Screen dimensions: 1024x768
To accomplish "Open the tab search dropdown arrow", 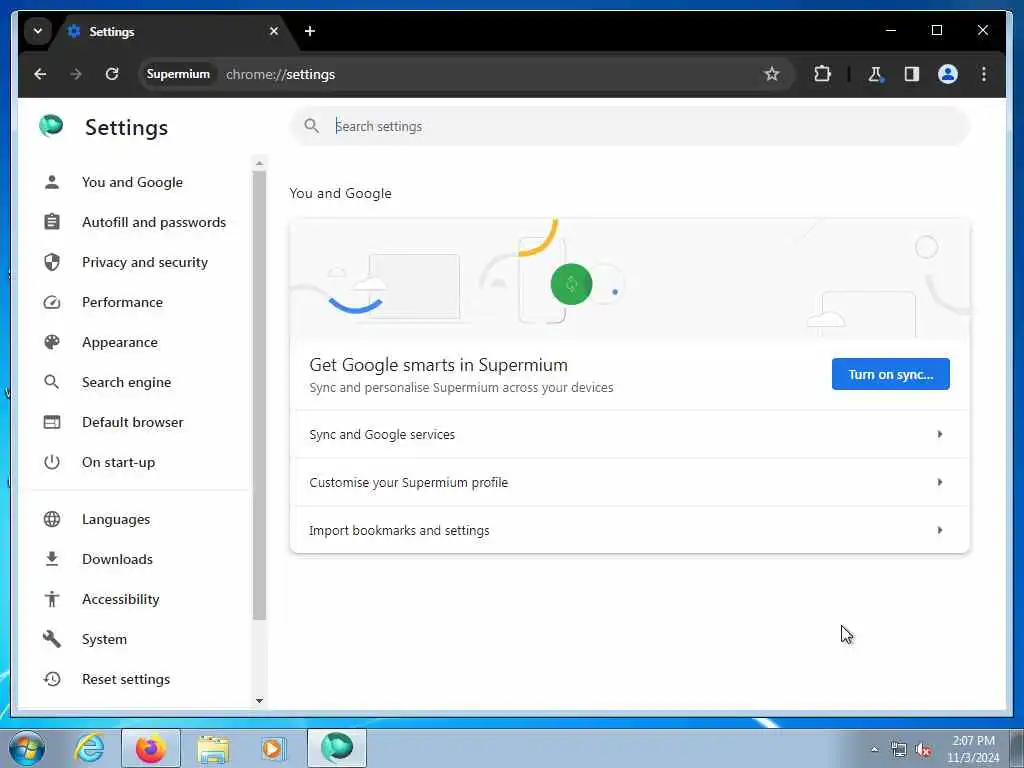I will pos(38,31).
